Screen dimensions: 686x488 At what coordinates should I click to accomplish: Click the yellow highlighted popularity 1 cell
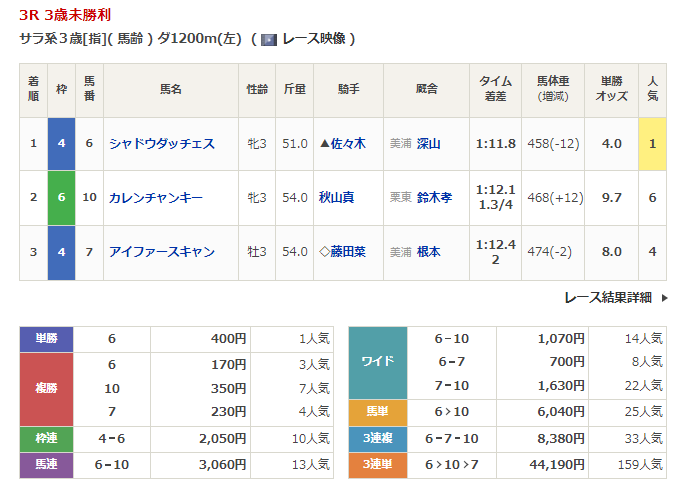(x=652, y=144)
